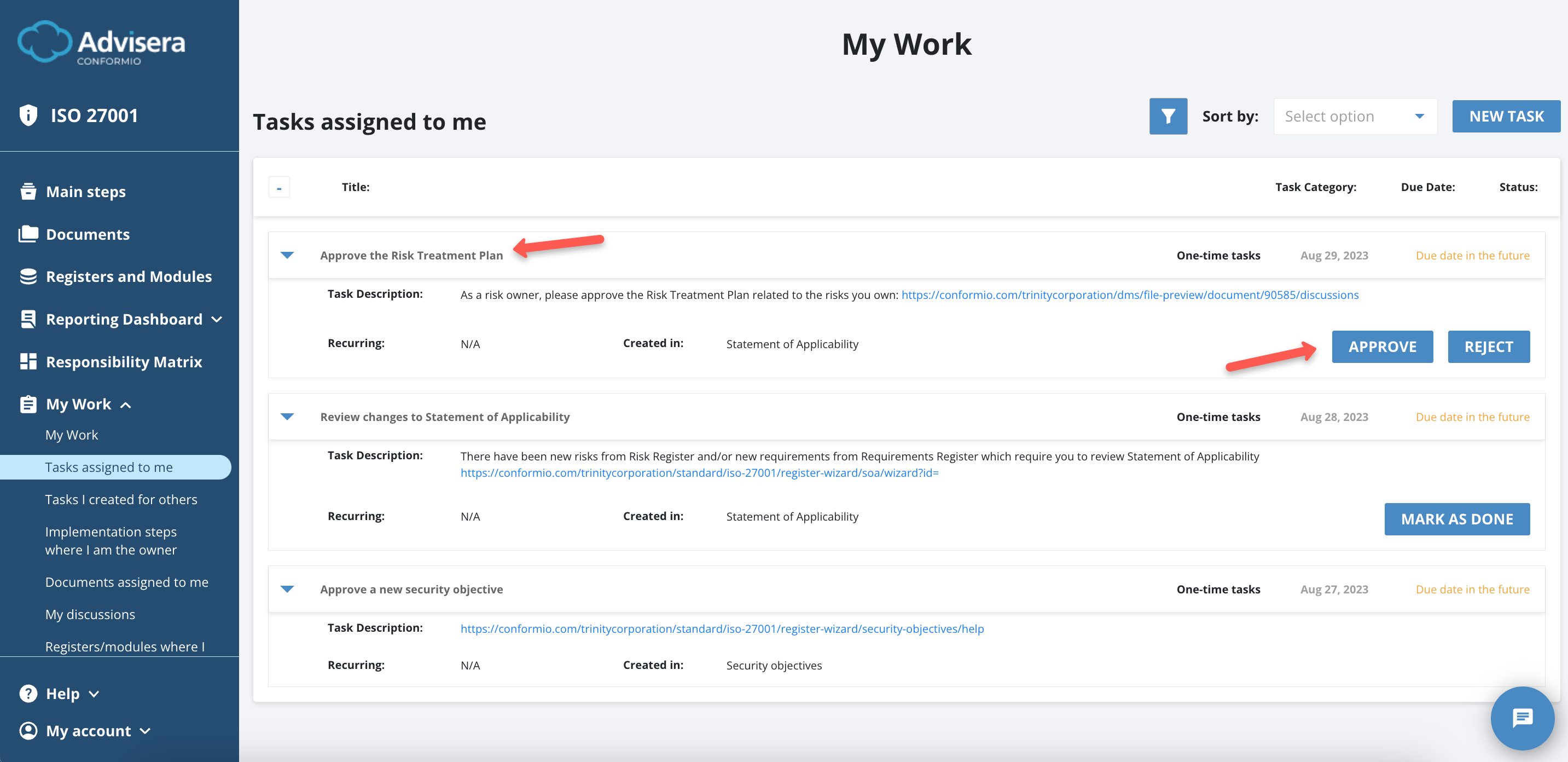The width and height of the screenshot is (1568, 762).
Task: Open the chat bubble in bottom right
Action: 1523,718
